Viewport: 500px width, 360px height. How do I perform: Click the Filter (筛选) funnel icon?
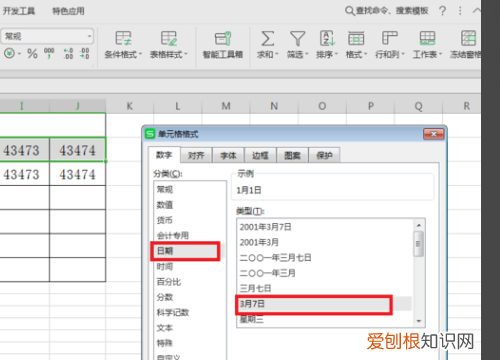tap(297, 39)
